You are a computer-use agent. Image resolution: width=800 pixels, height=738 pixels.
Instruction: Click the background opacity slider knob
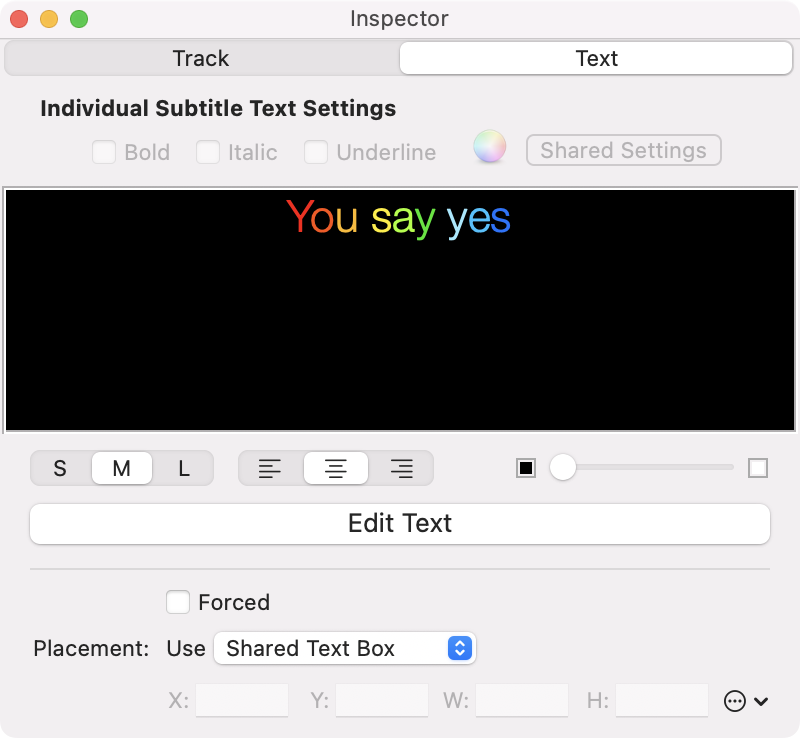(563, 467)
